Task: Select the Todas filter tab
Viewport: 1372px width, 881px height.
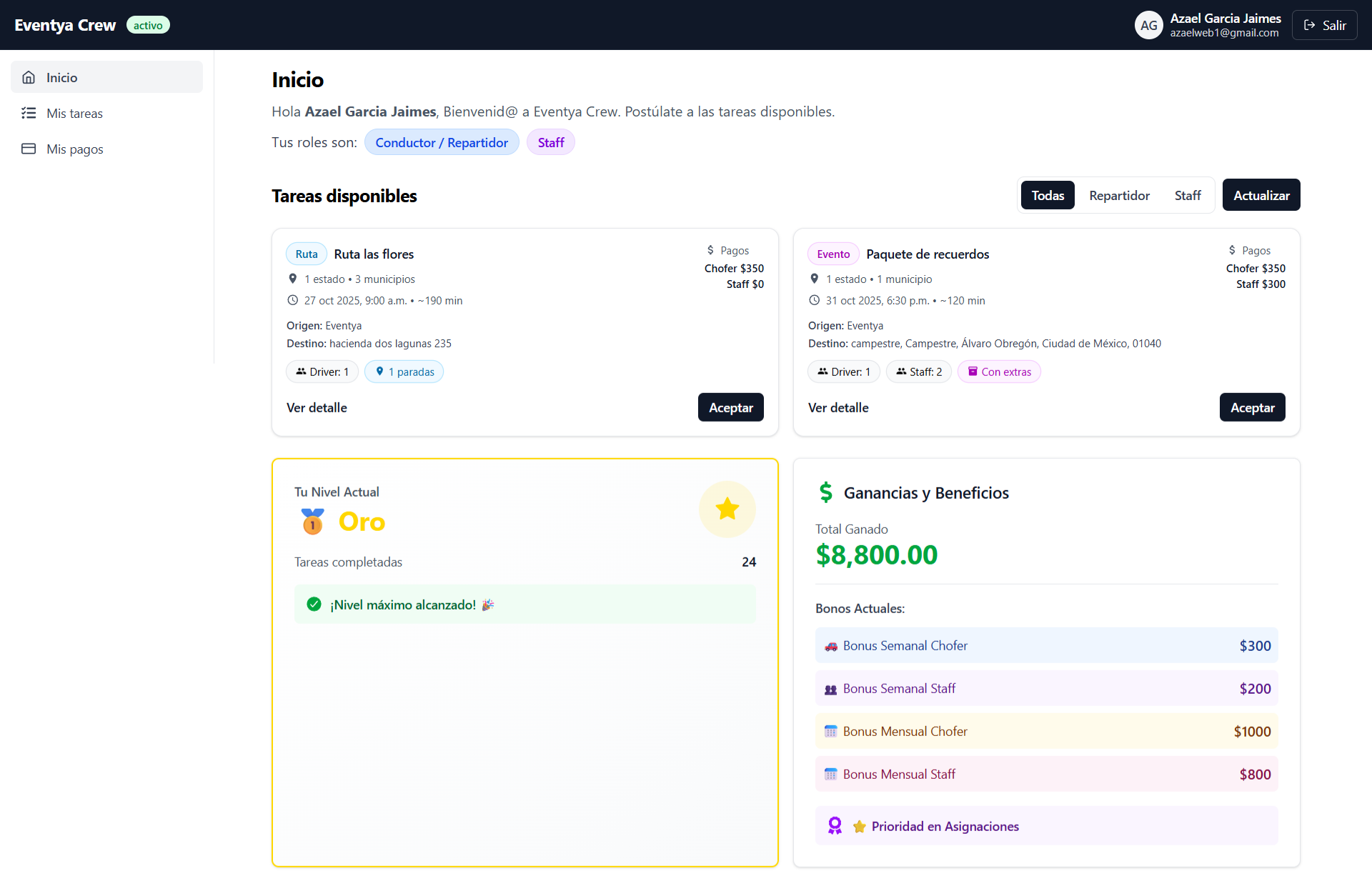Action: click(1048, 195)
